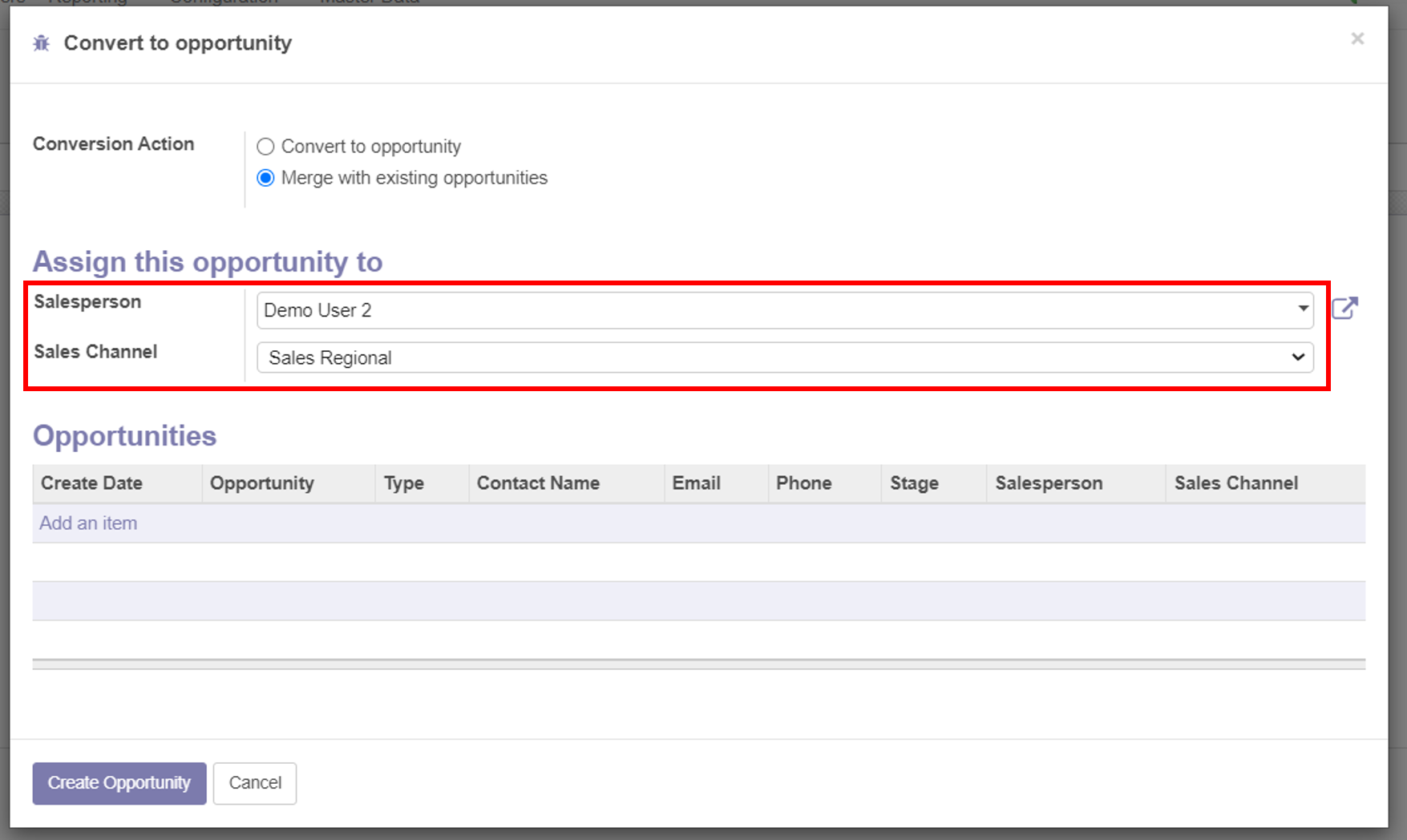Sort by Type column header

(423, 483)
